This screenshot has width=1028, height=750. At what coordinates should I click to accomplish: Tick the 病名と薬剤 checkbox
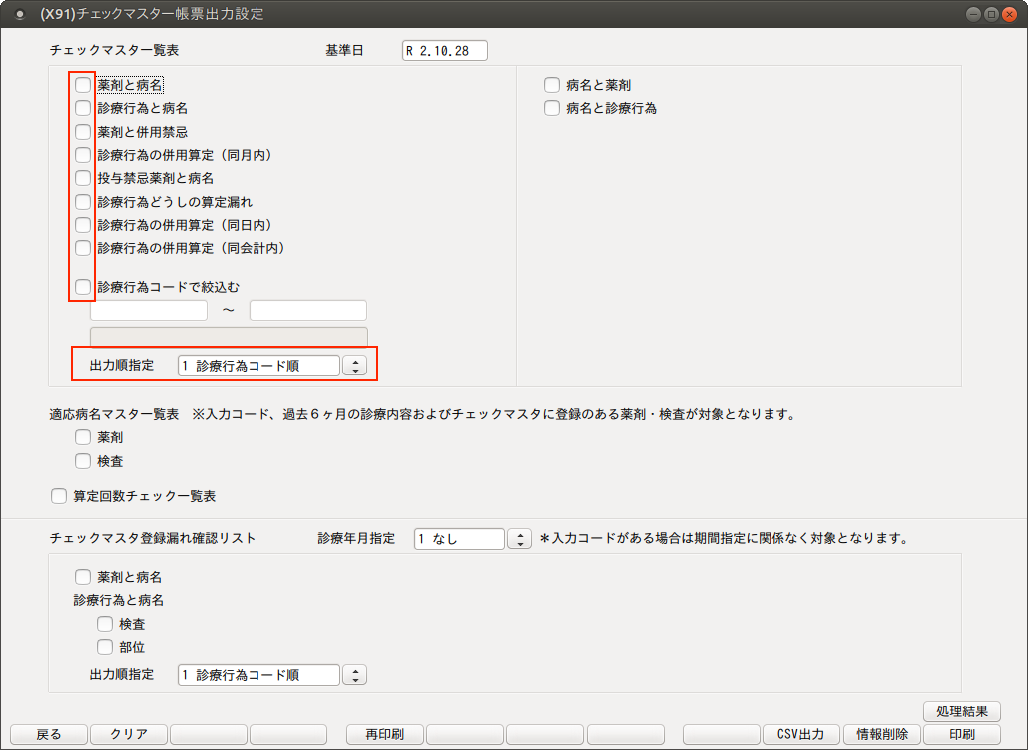pyautogui.click(x=552, y=86)
